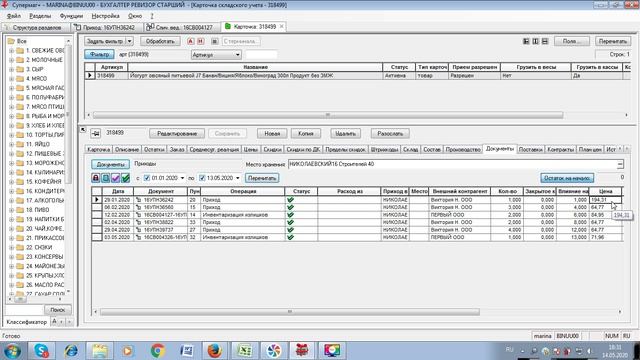Image resolution: width=640 pixels, height=360 pixels.
Task: Click the Цена column header
Action: [606, 191]
